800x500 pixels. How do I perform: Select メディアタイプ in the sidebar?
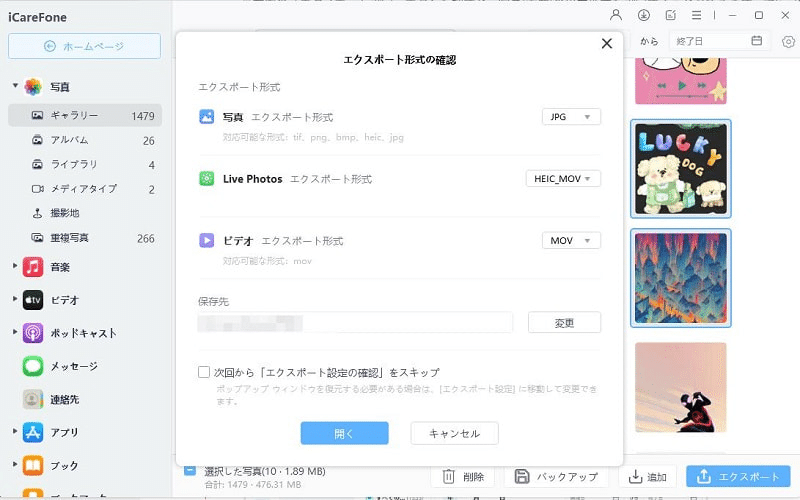tap(85, 189)
